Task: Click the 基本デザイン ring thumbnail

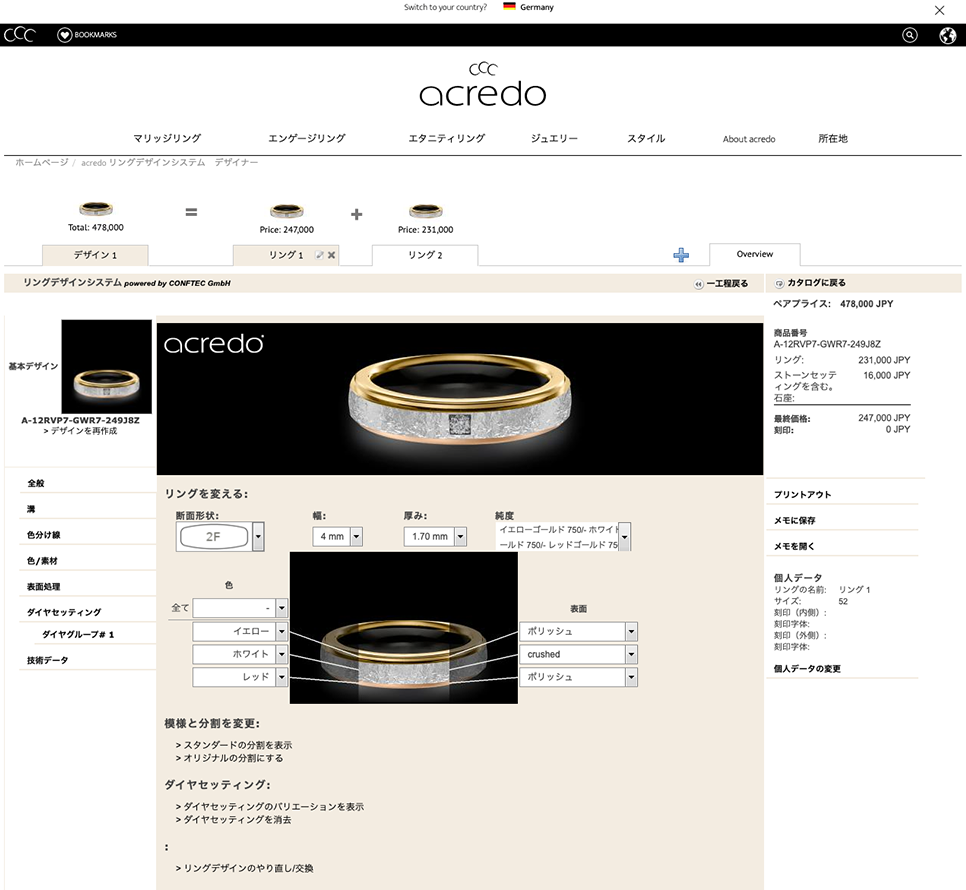Action: click(106, 367)
